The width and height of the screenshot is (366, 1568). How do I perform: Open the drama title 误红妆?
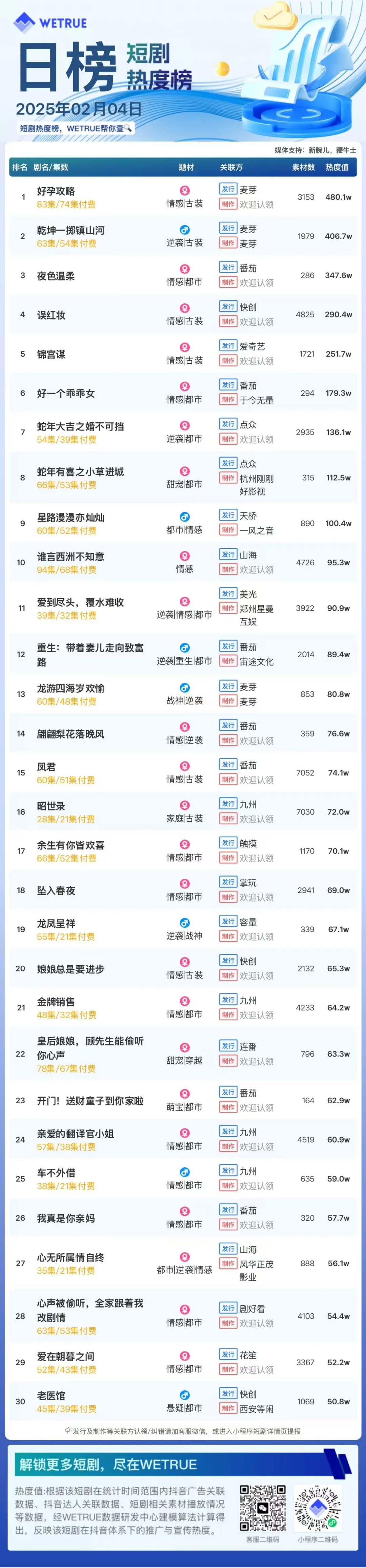[x=50, y=315]
